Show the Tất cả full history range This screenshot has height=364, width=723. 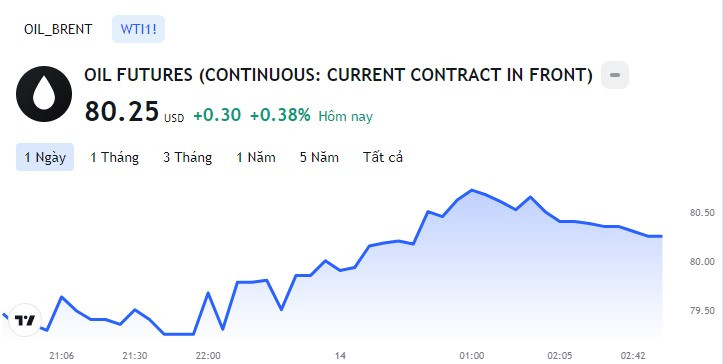point(383,157)
